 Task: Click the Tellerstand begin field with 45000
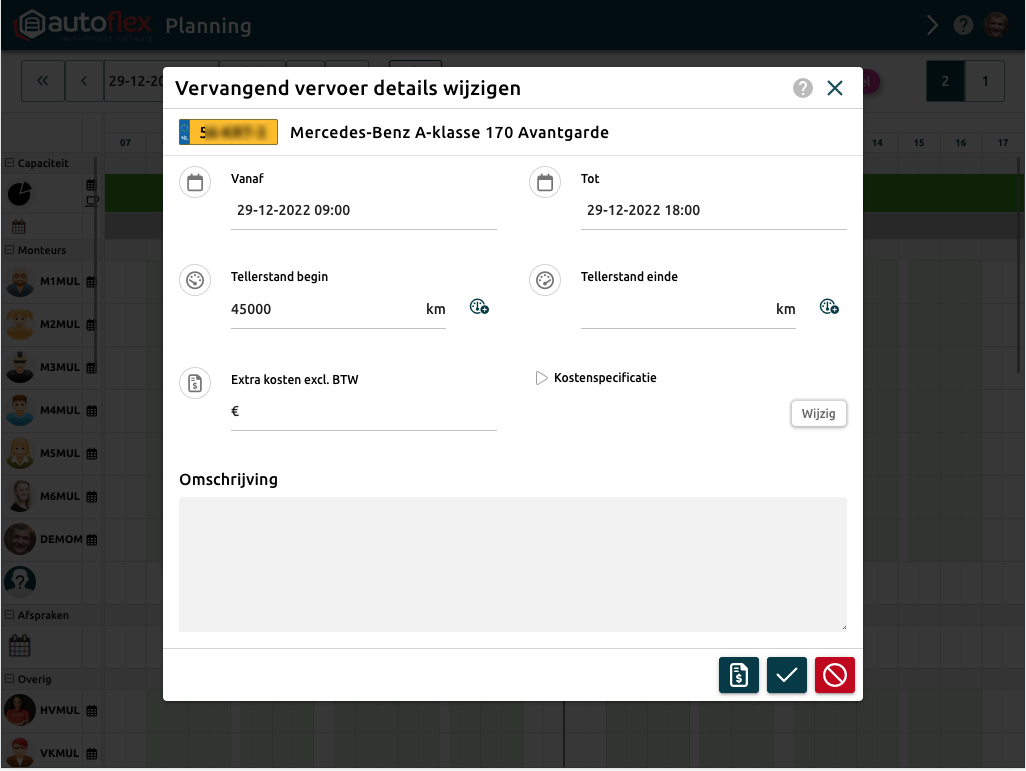point(325,310)
